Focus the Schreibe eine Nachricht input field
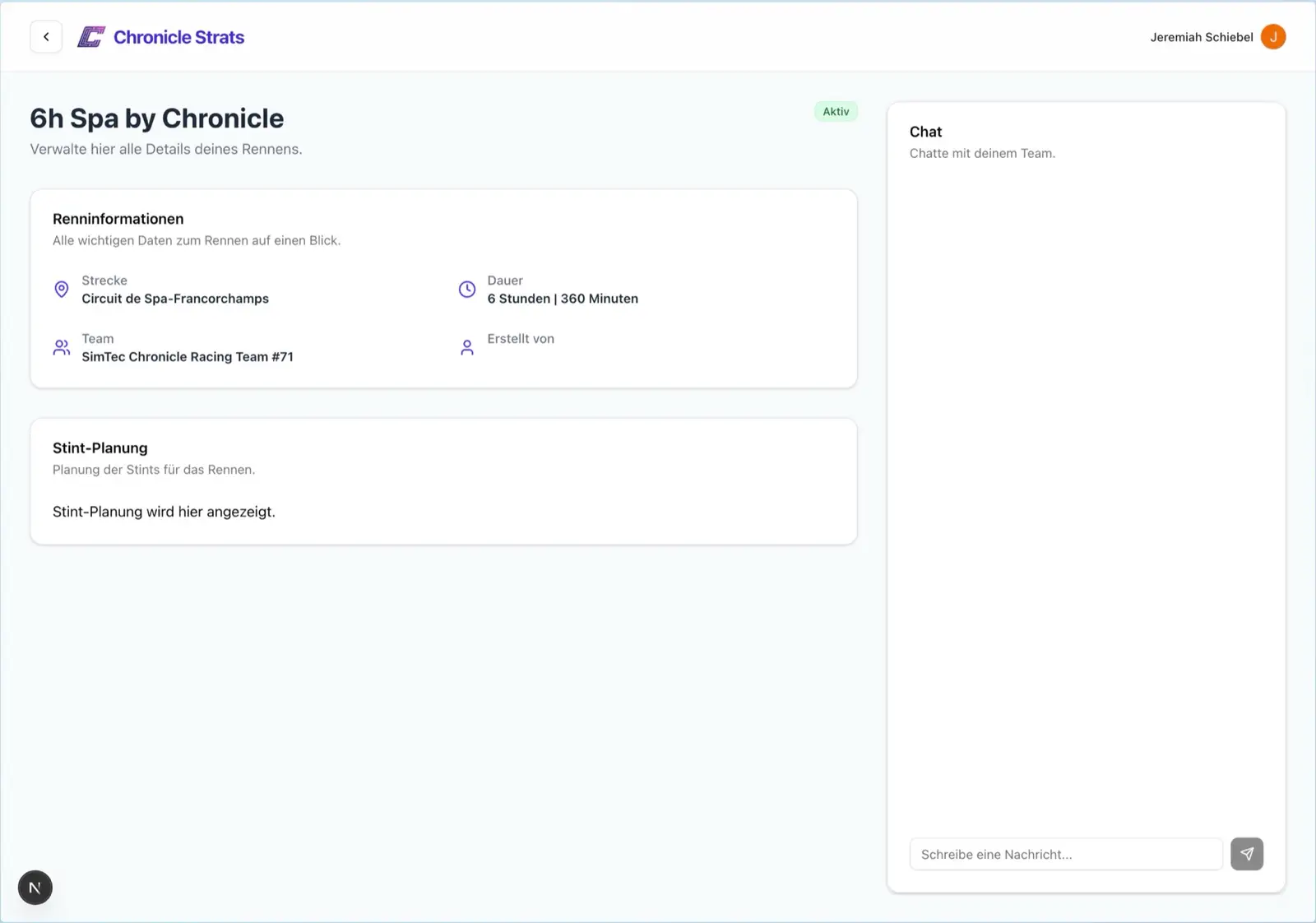 click(x=1066, y=854)
